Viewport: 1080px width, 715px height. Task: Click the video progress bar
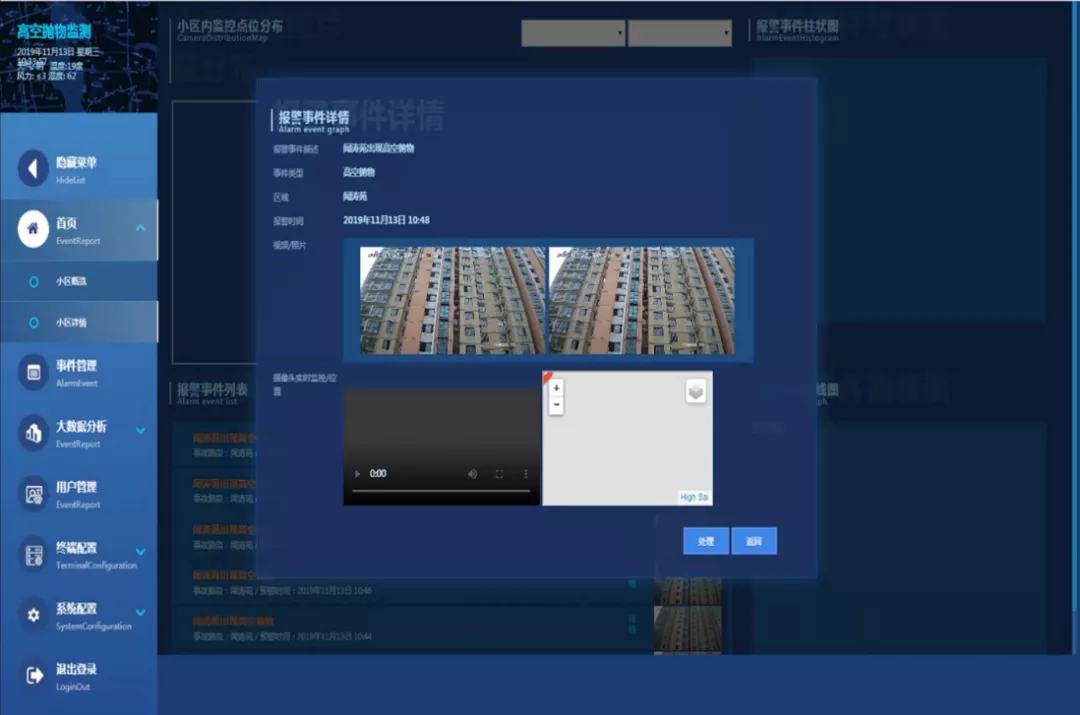(441, 491)
